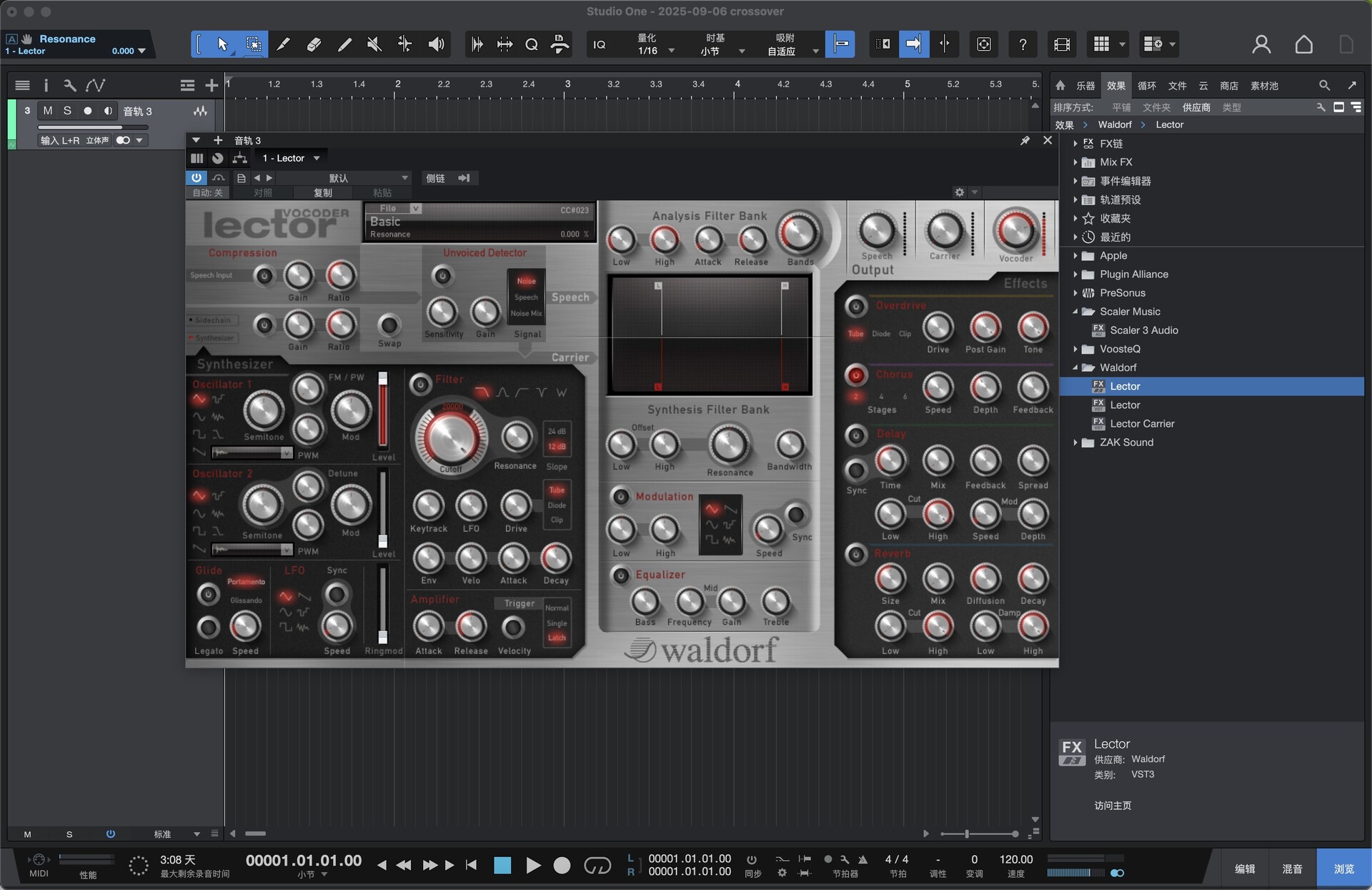Toggle the loop button in transport

597,866
